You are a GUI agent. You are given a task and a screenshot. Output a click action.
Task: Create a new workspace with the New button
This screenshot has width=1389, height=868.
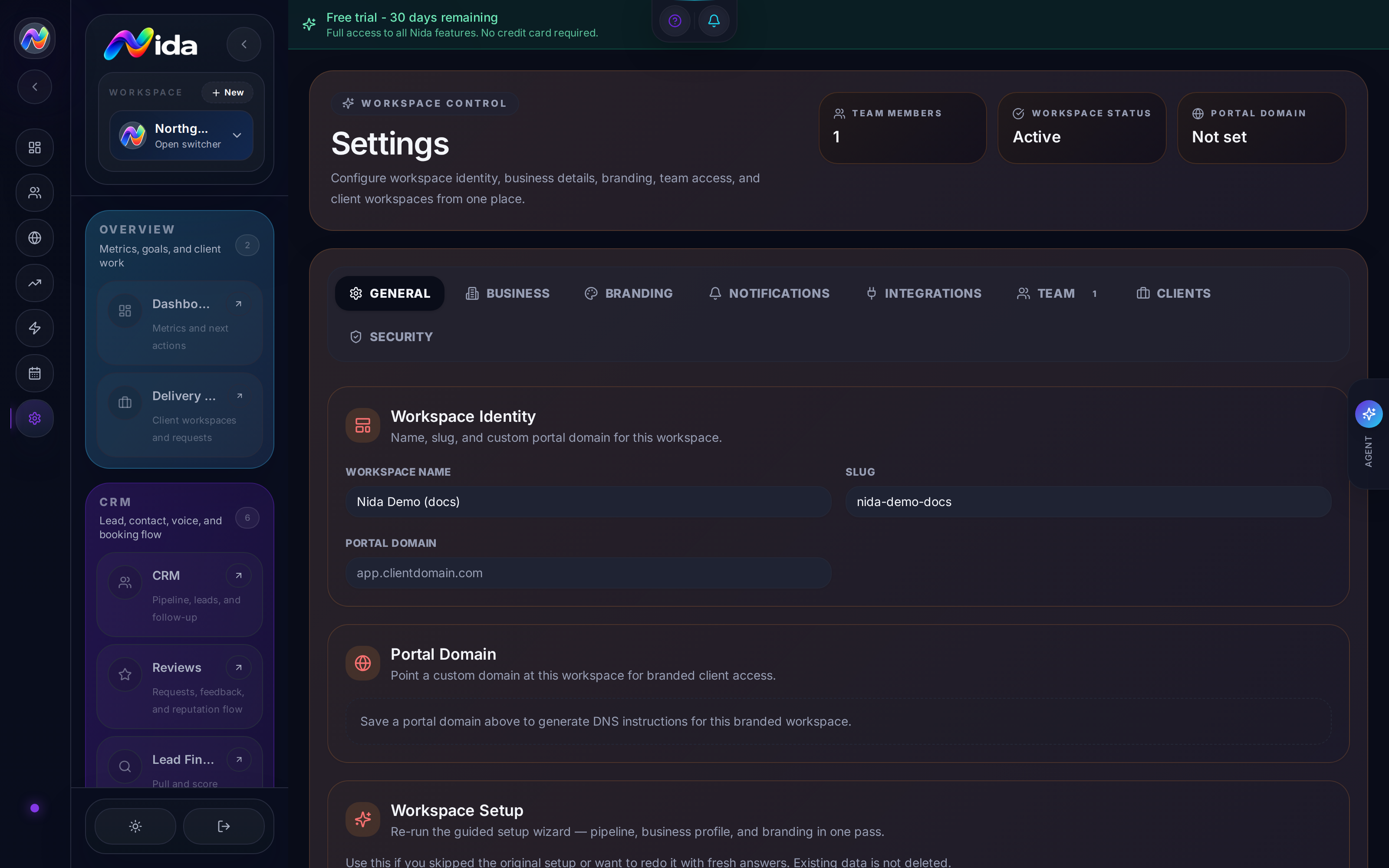(227, 92)
